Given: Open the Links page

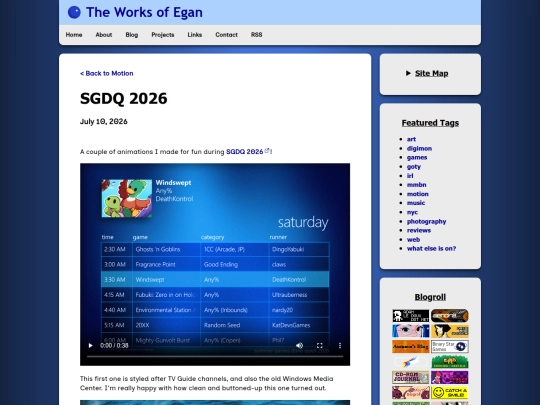Looking at the screenshot, I should 195,35.
